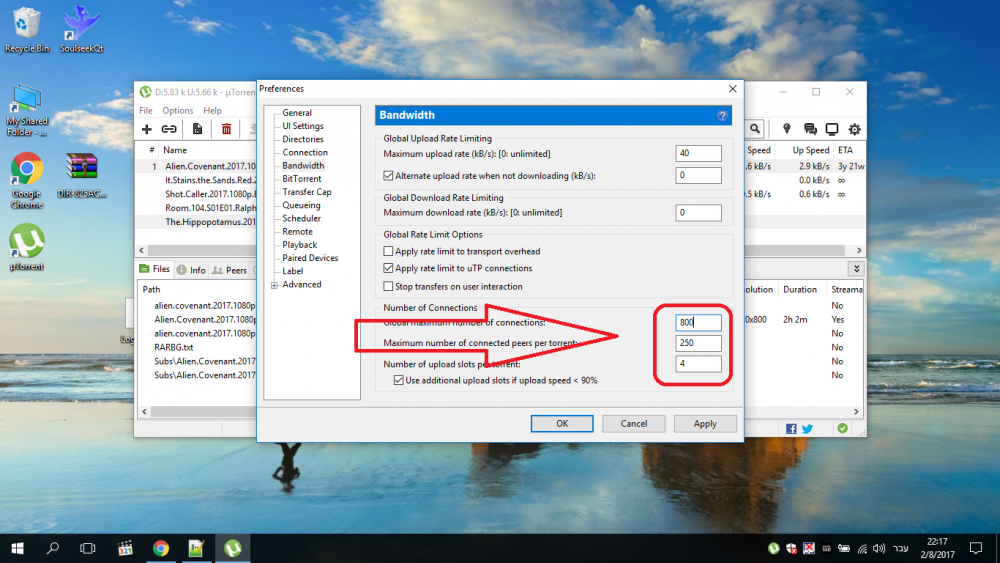Click the chat bubbles icon in toolbar
This screenshot has height=563, width=1000.
coord(810,129)
